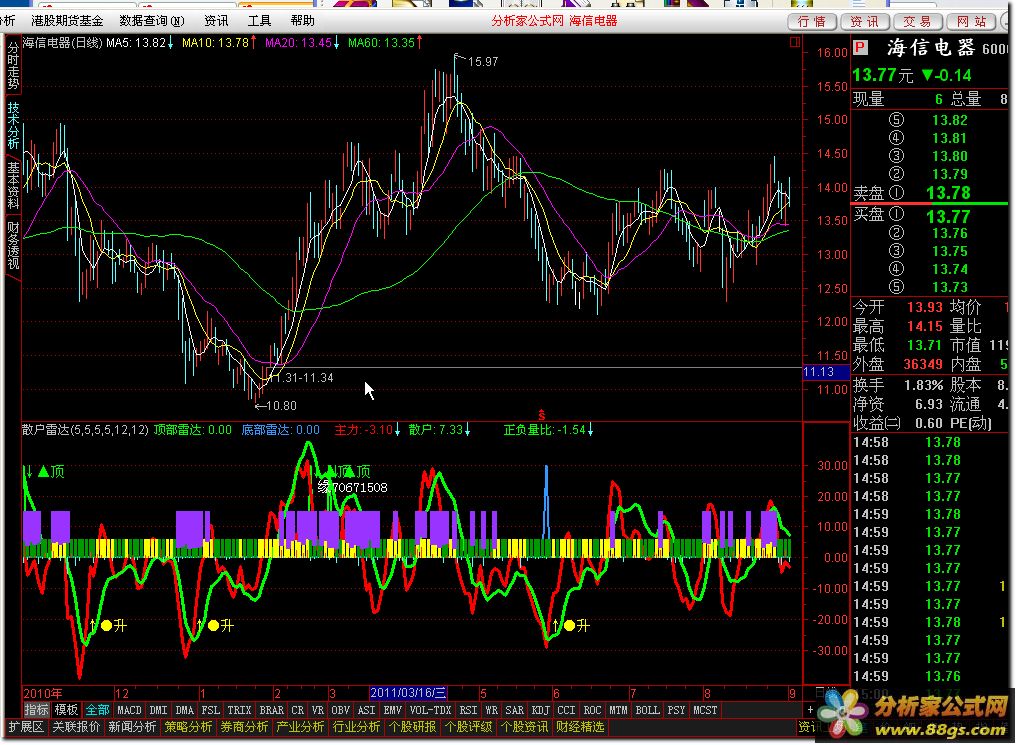Image resolution: width=1017 pixels, height=745 pixels.
Task: Switch to 分时走势 side tab
Action: (x=13, y=65)
